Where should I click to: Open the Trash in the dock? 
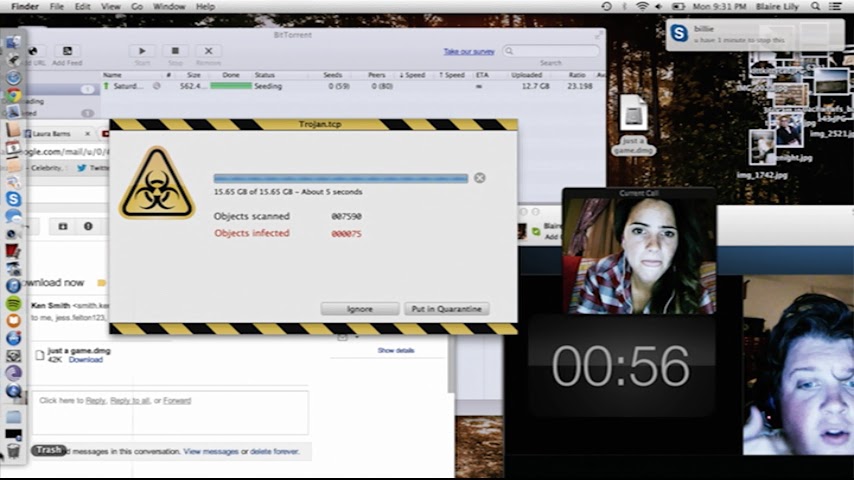click(x=14, y=450)
